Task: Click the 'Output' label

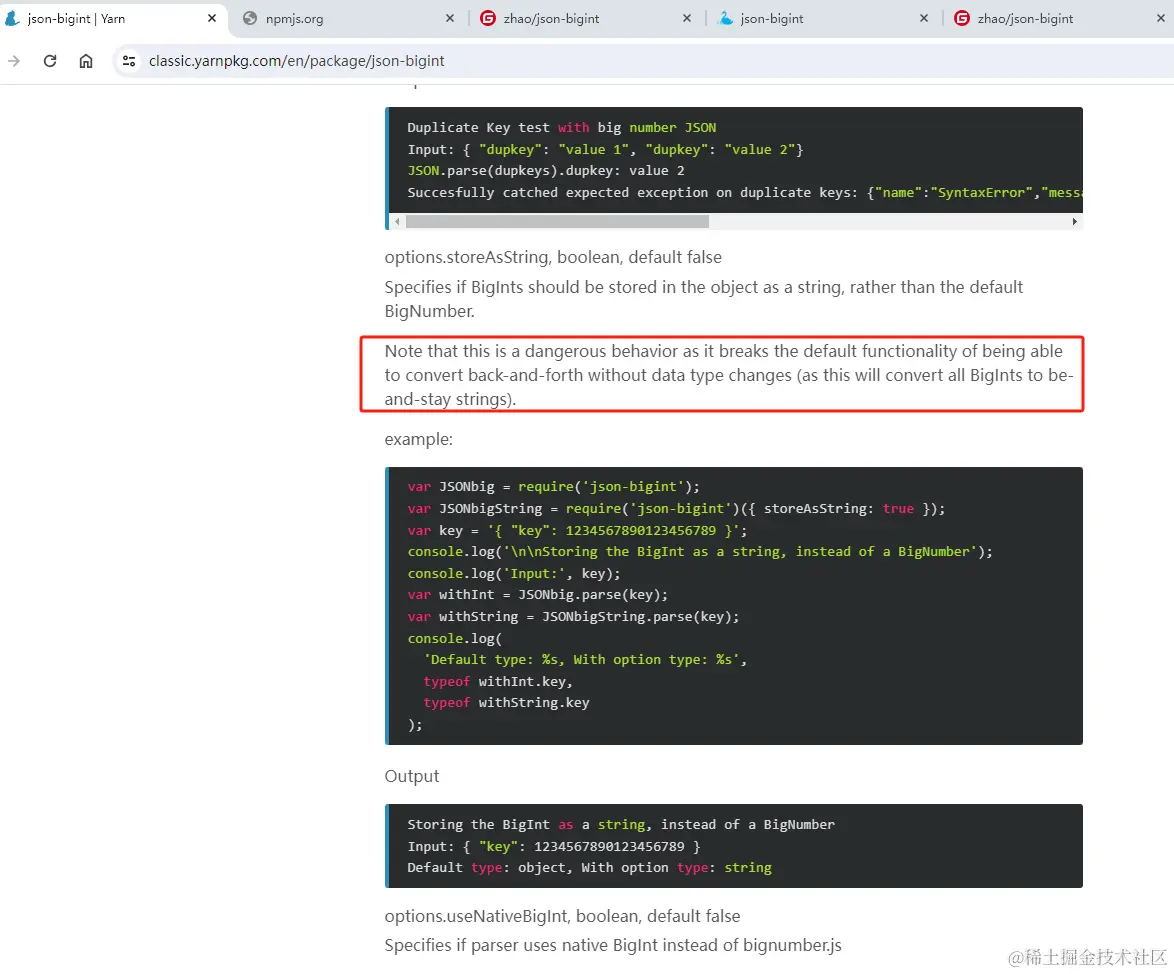Action: [412, 776]
